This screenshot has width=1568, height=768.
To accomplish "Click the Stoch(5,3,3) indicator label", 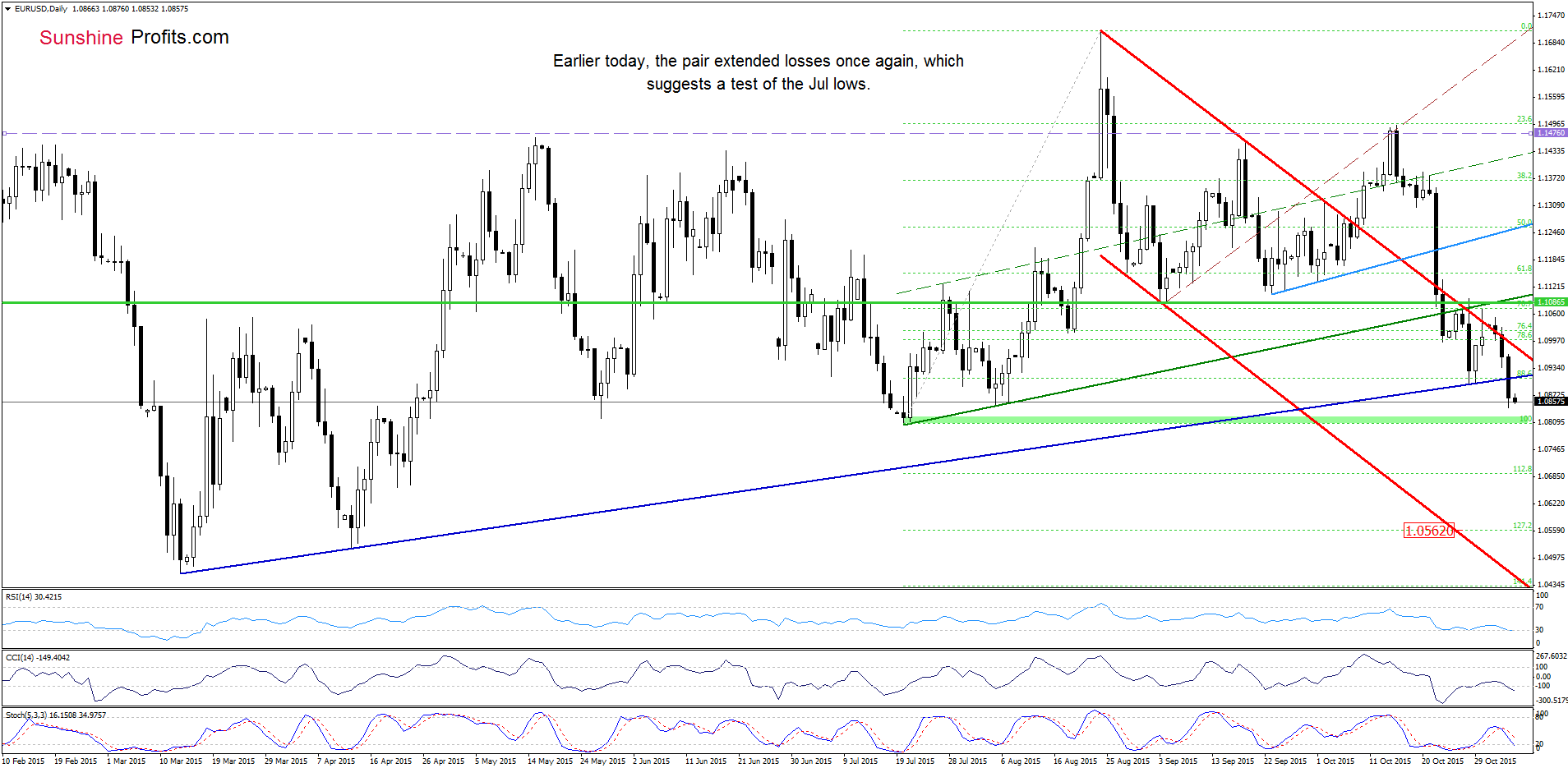I will tap(56, 715).
